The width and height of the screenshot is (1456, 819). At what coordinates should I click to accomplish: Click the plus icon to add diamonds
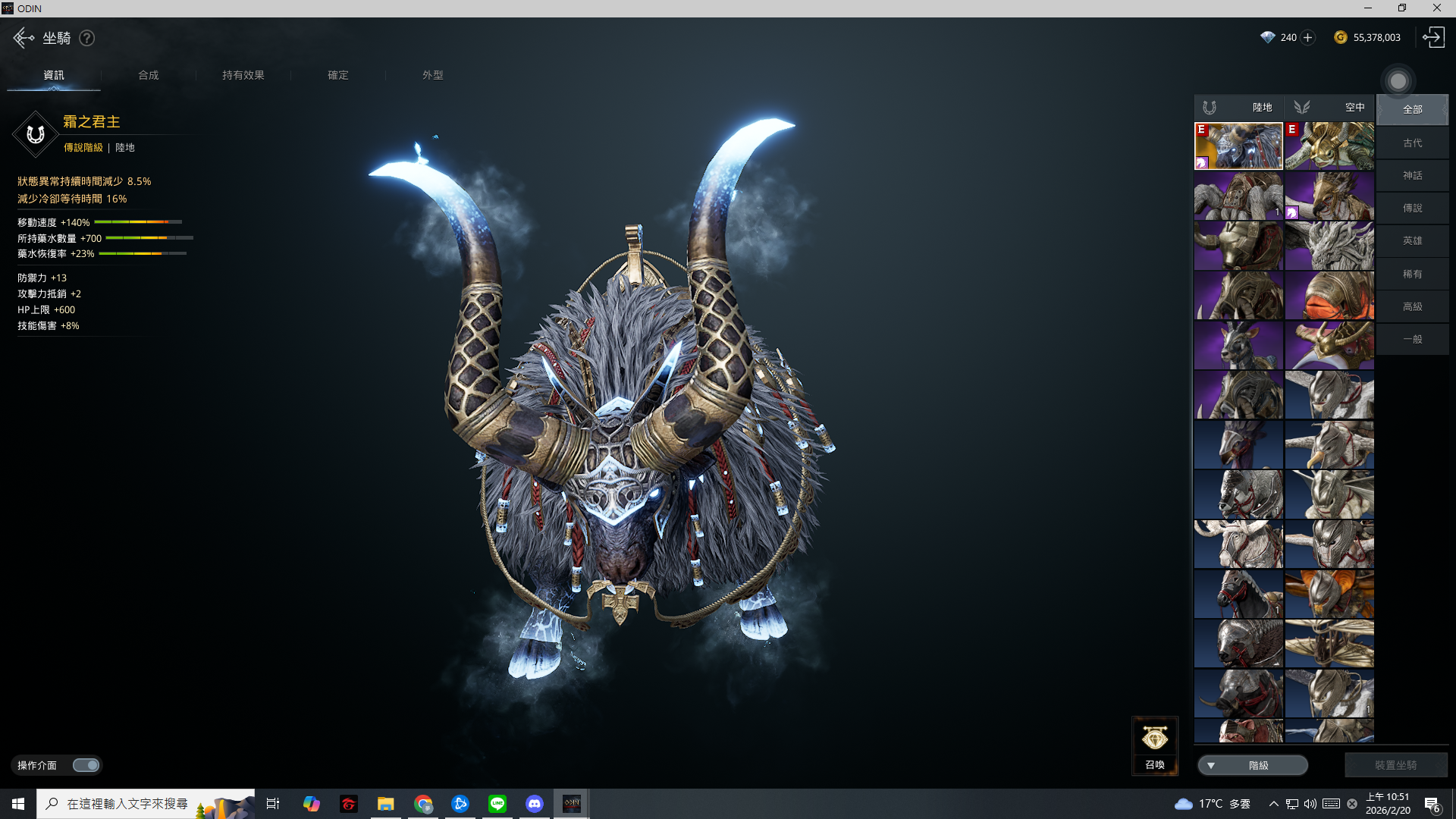pyautogui.click(x=1307, y=38)
